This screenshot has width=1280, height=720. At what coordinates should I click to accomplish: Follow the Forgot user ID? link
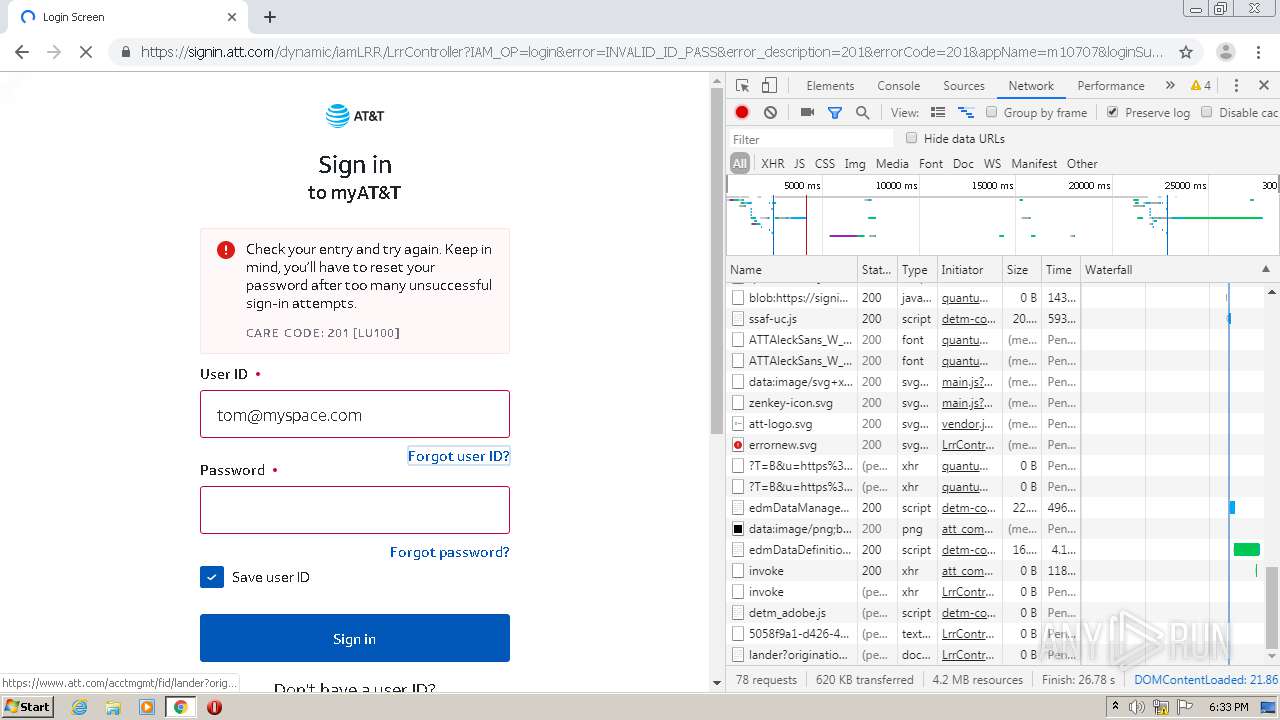coord(458,456)
